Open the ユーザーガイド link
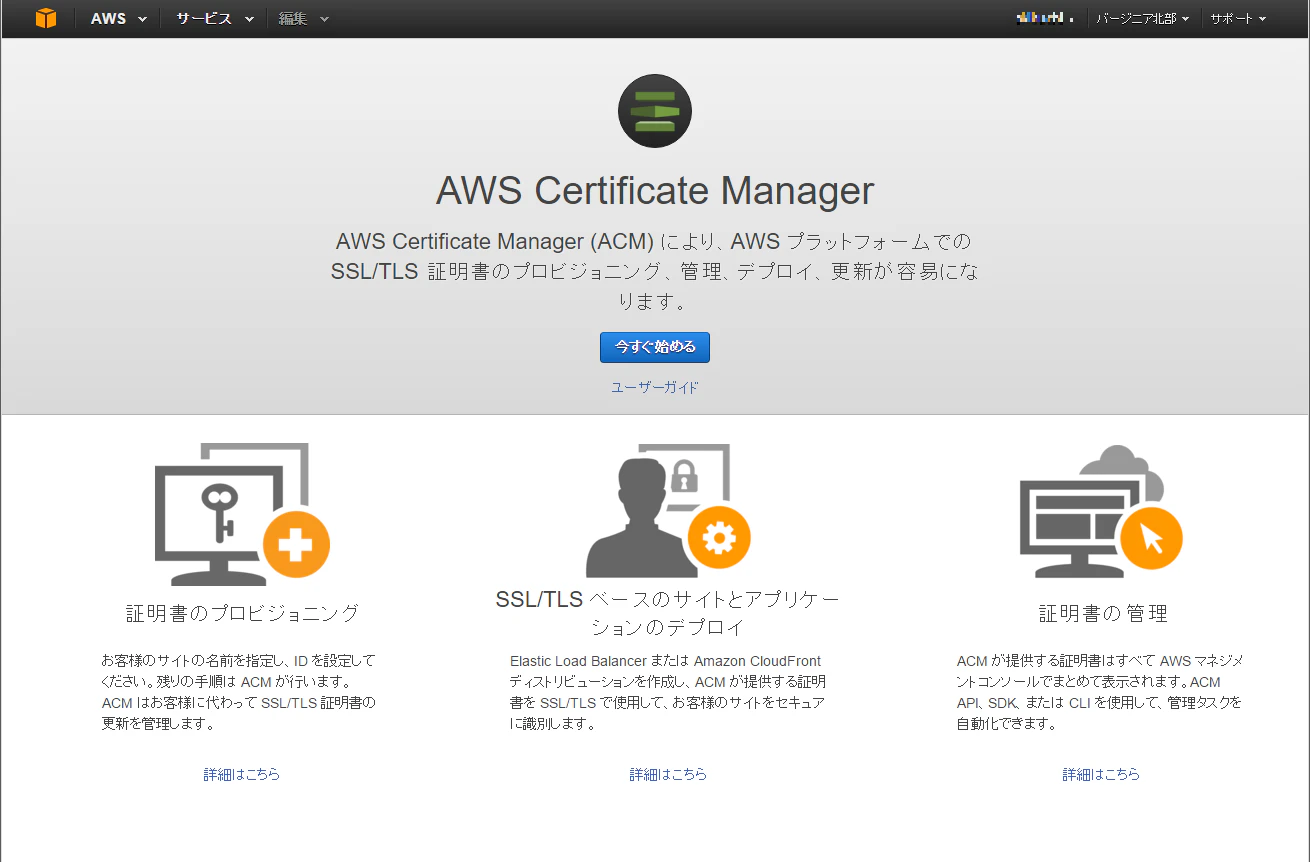Image resolution: width=1310 pixels, height=862 pixels. (655, 387)
